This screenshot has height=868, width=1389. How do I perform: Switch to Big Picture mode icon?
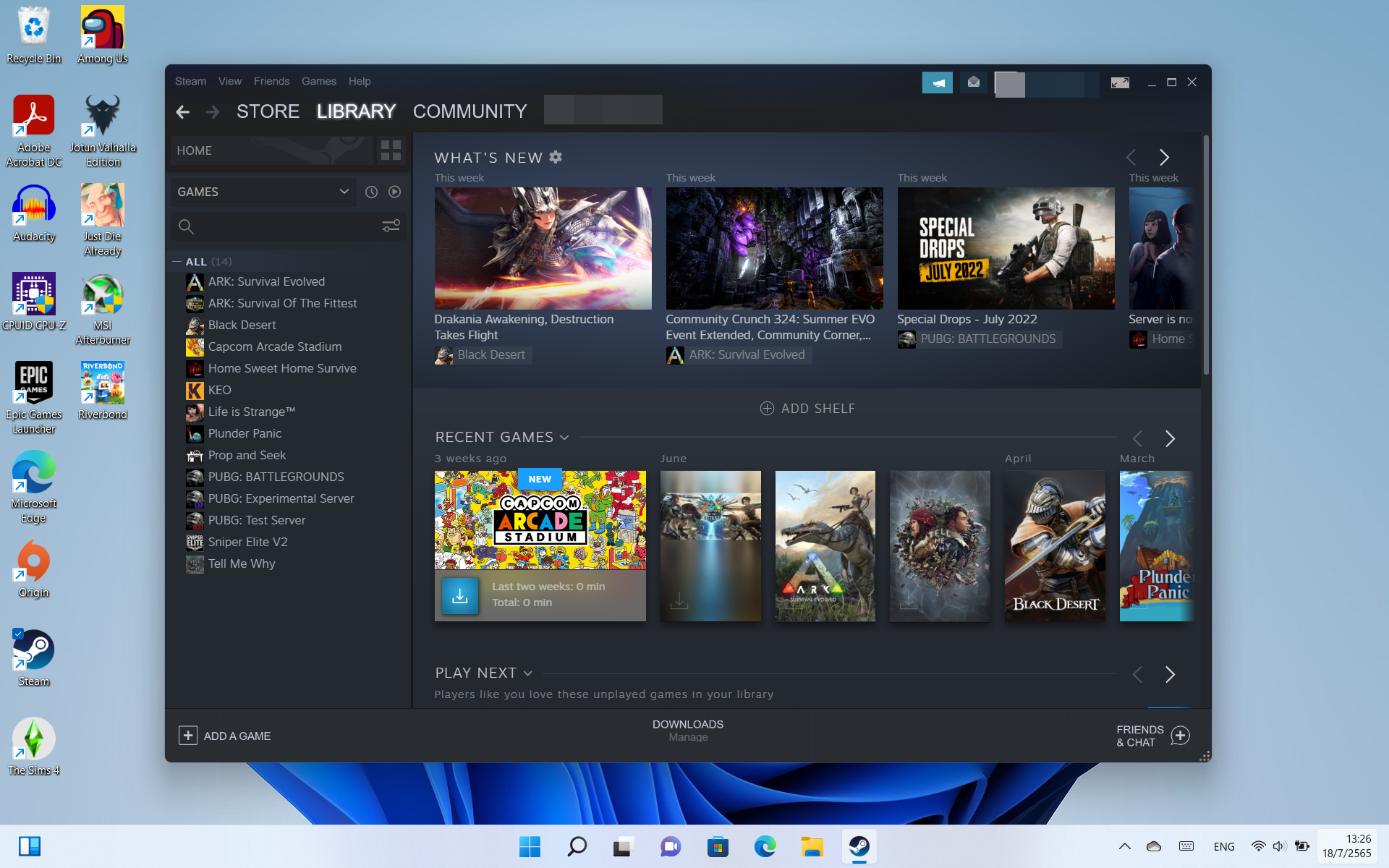pyautogui.click(x=1120, y=82)
